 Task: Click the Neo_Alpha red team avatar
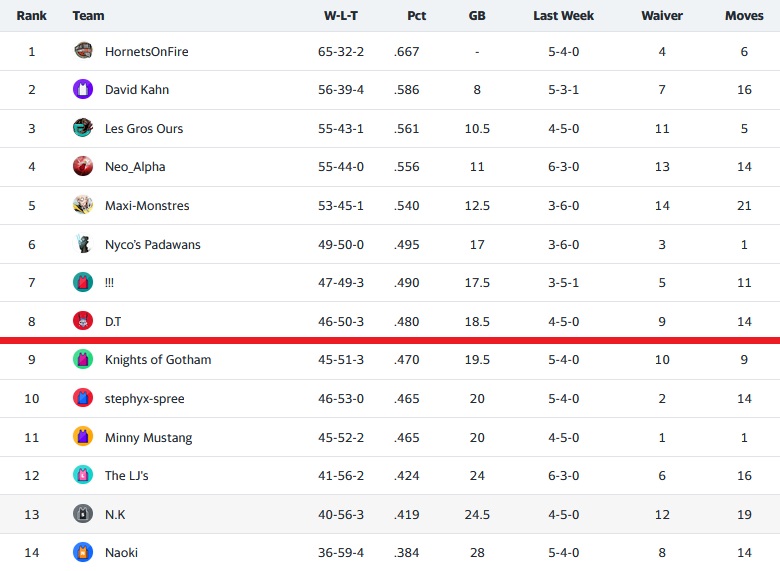[83, 166]
